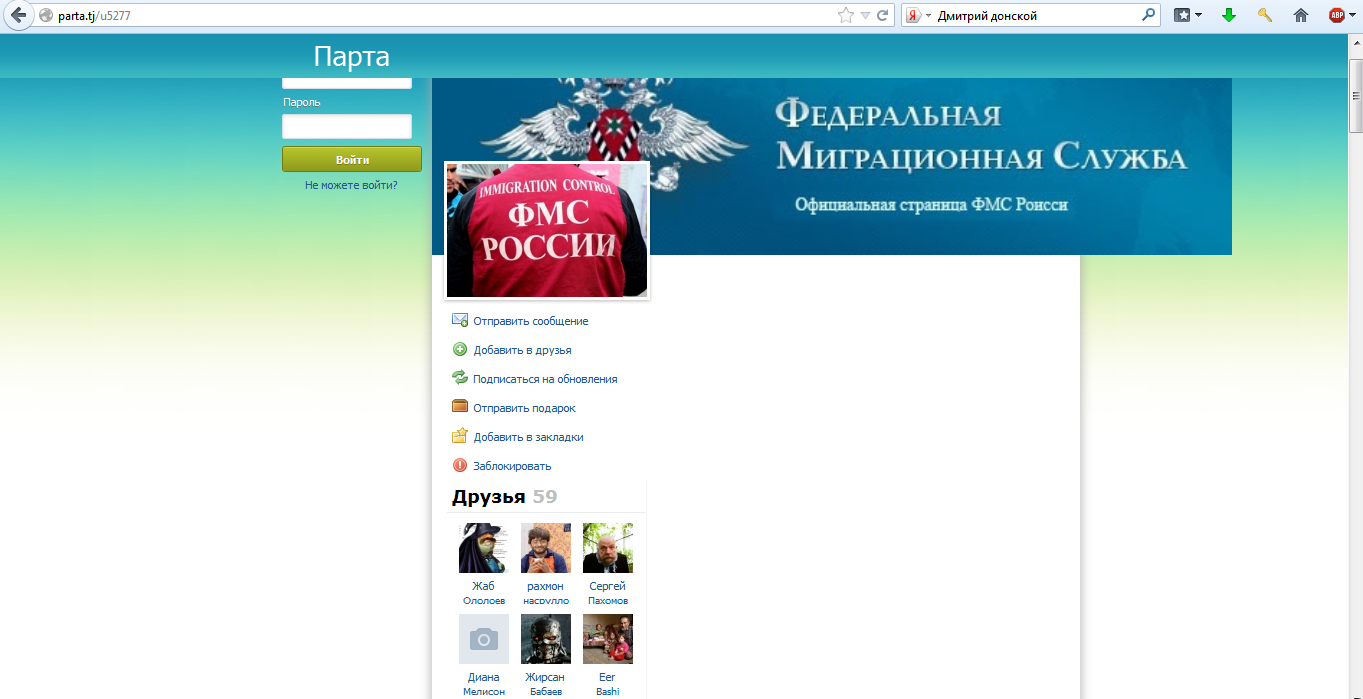Click Добавить в друзья link
Viewport: 1363px width, 699px height.
[x=523, y=350]
